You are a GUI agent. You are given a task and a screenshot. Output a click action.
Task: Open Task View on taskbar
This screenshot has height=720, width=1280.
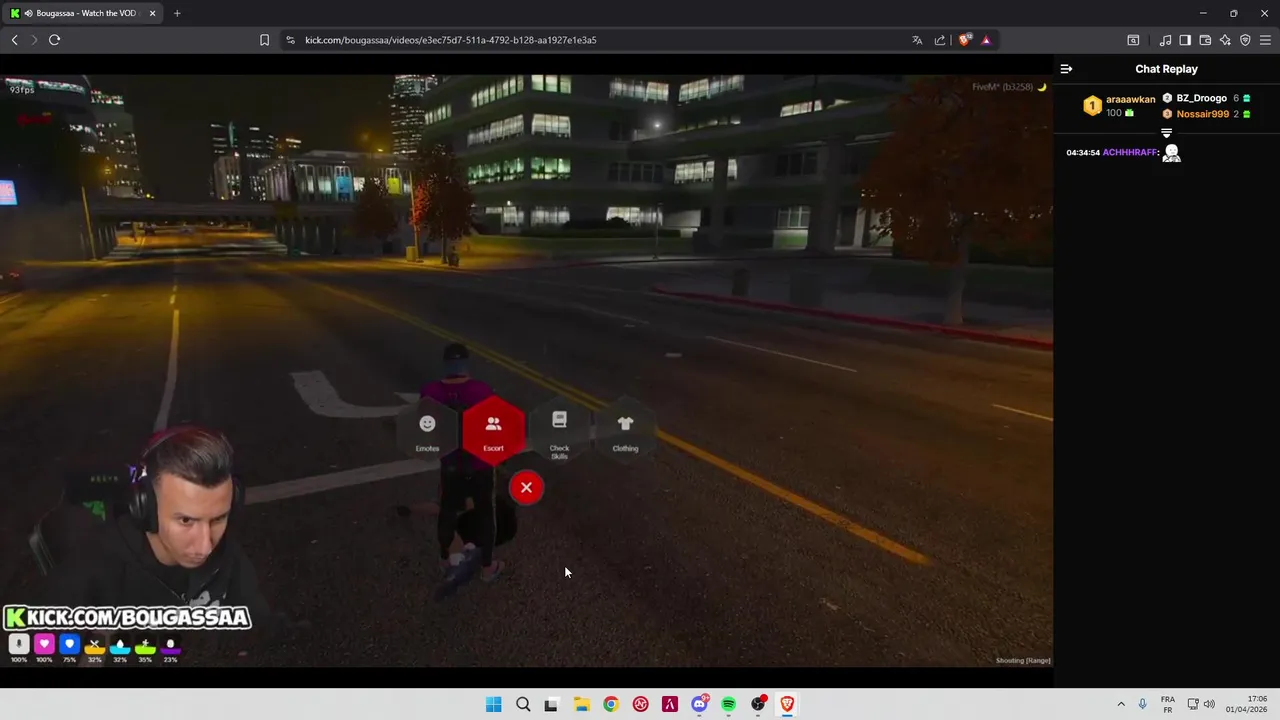[551, 704]
